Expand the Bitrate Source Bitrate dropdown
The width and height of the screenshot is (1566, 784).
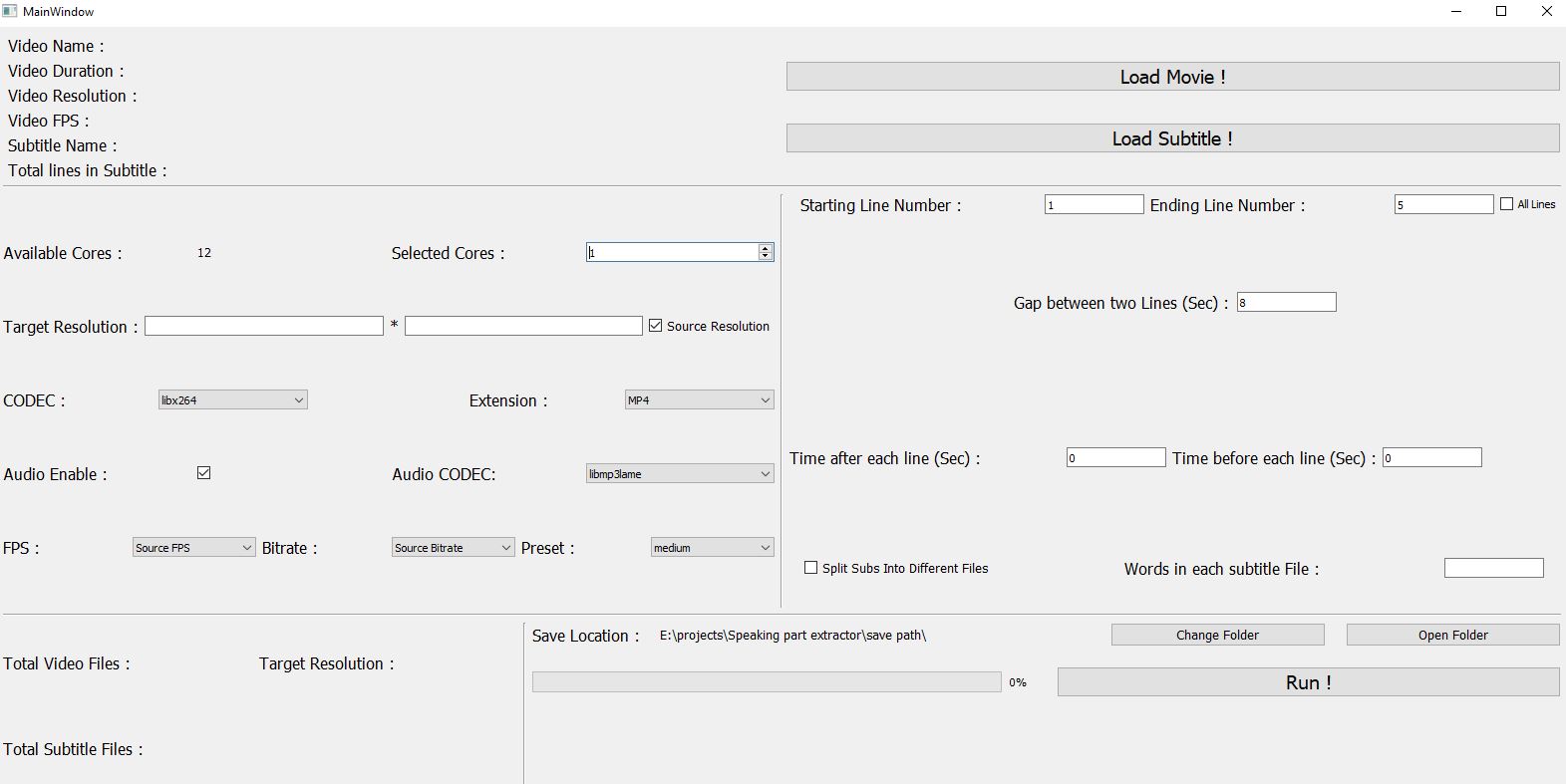pos(453,547)
